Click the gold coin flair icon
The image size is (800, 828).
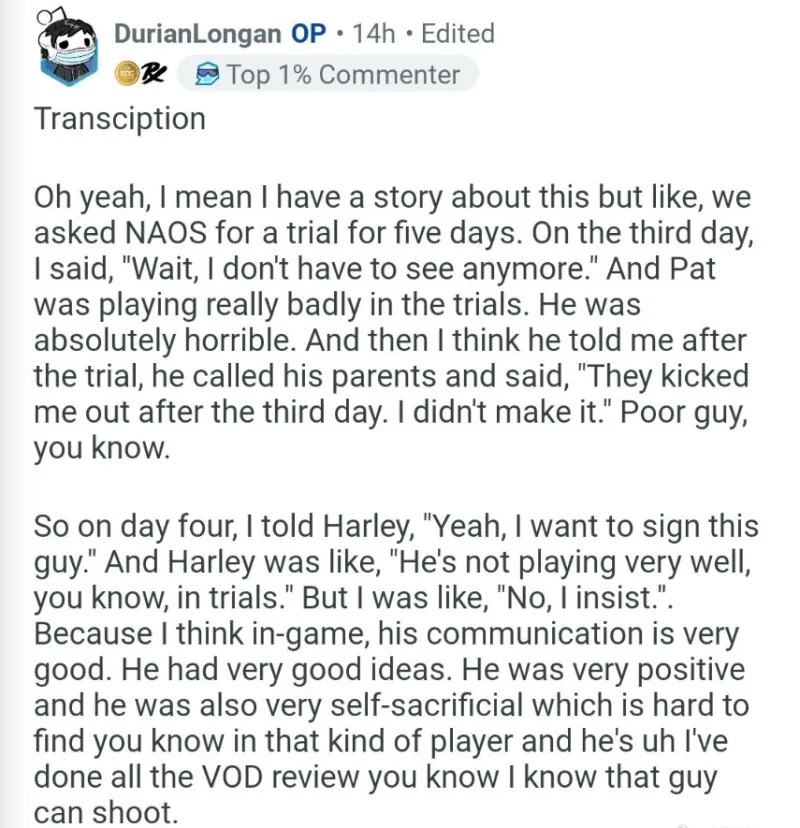126,73
